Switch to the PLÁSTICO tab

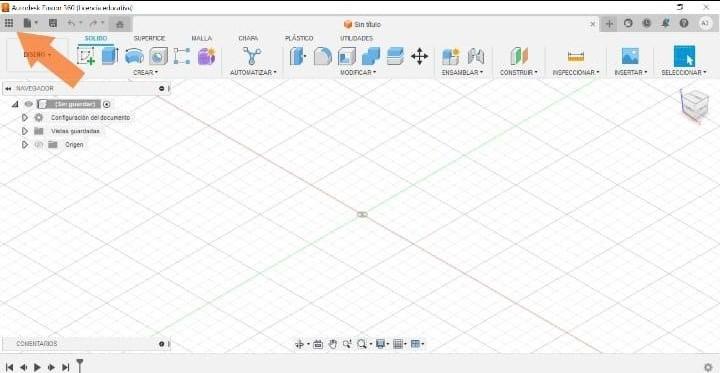(299, 39)
